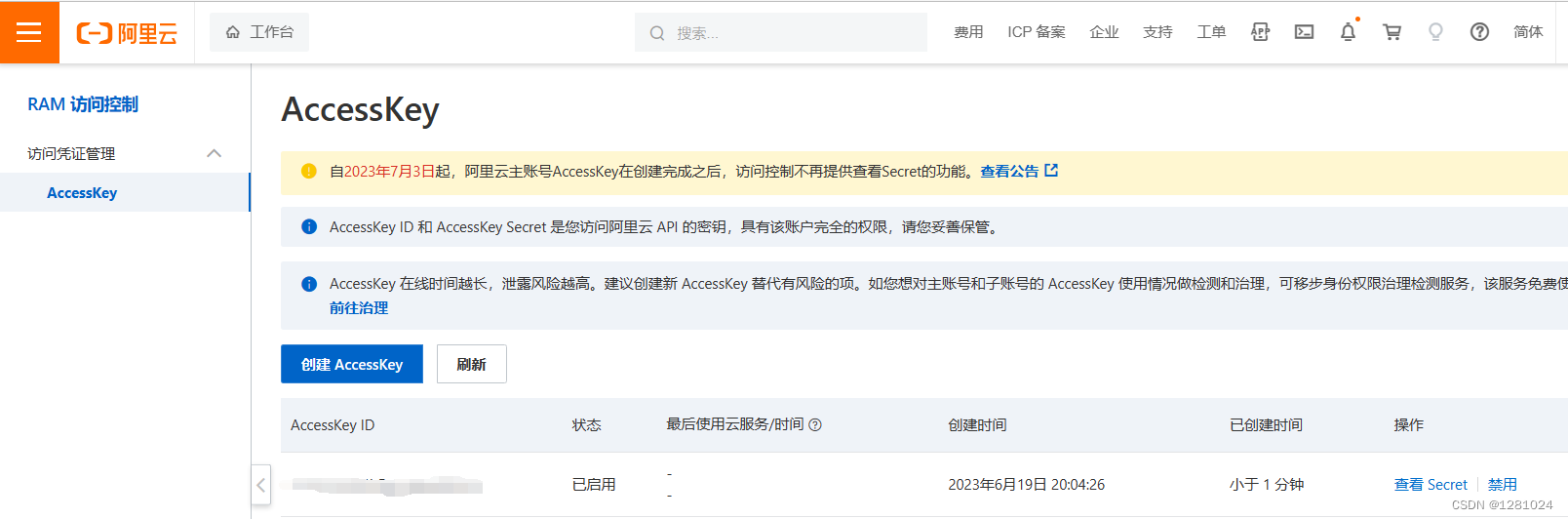1568x519 pixels.
Task: Click 创建 AccessKey button
Action: coord(352,364)
